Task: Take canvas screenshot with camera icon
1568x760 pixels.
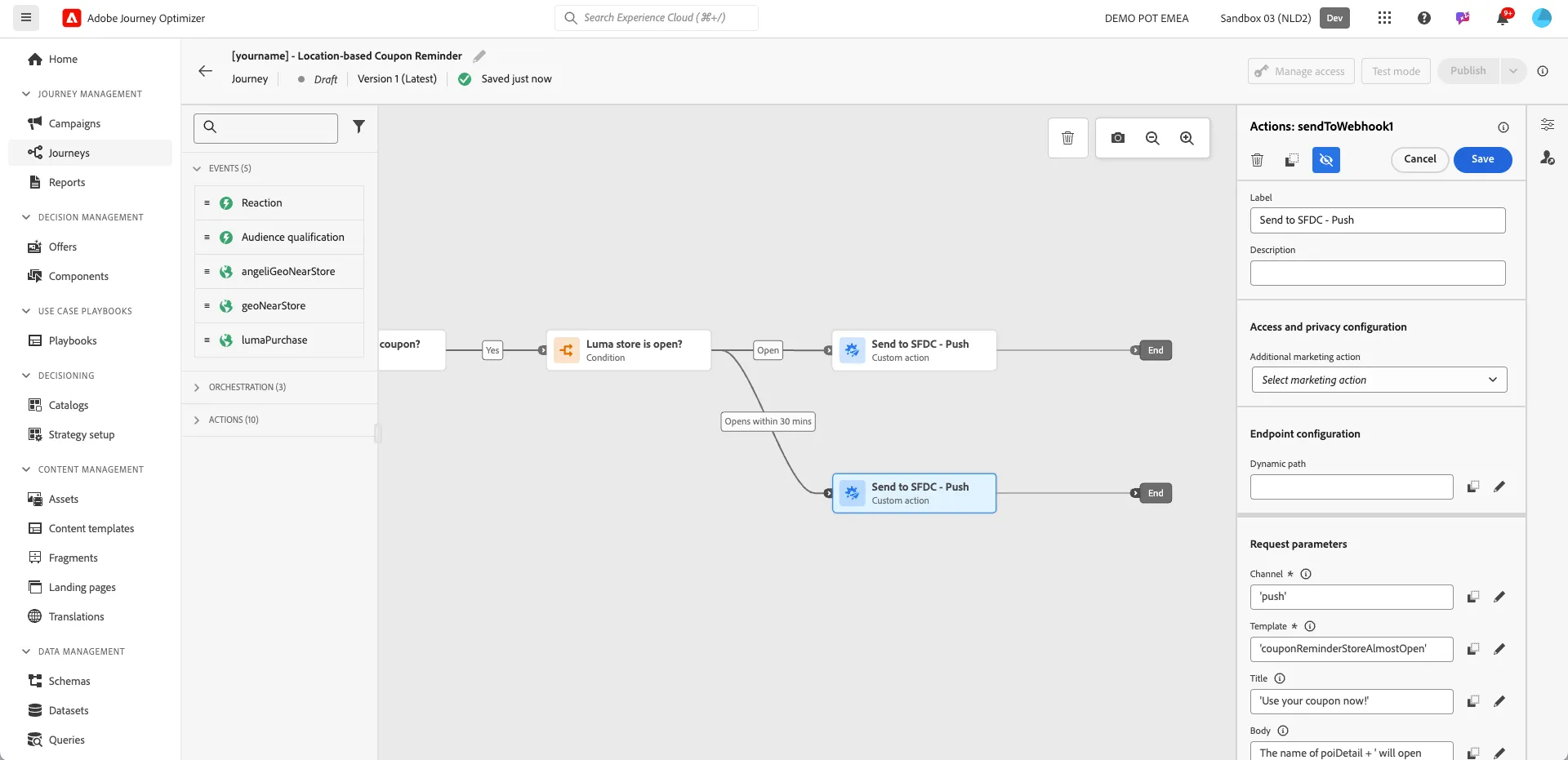Action: (x=1118, y=138)
